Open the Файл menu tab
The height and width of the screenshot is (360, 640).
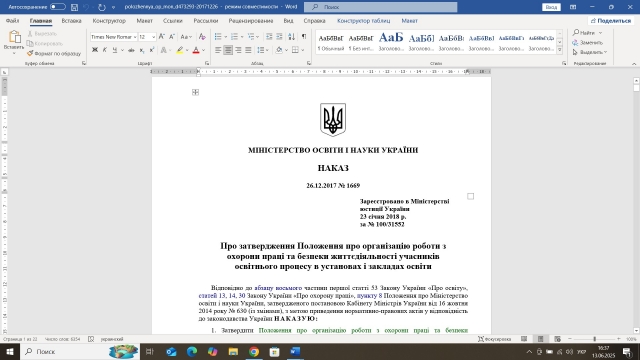coord(12,21)
